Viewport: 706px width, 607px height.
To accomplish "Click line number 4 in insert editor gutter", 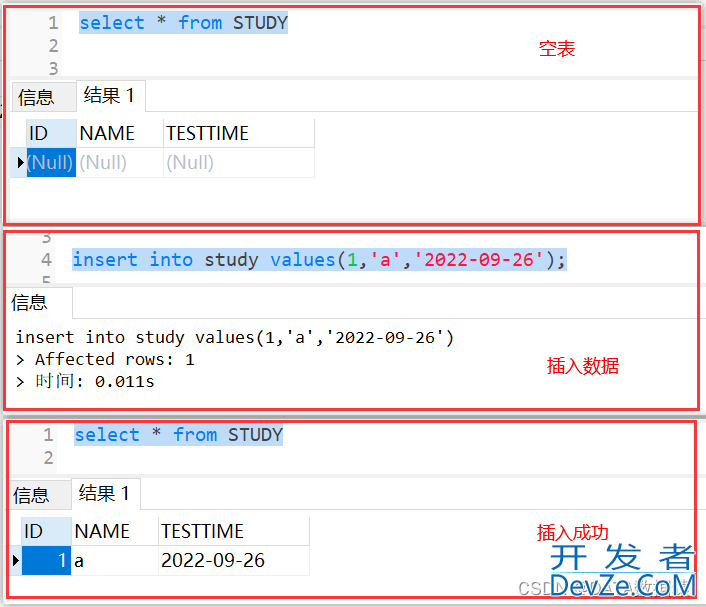I will (x=46, y=260).
